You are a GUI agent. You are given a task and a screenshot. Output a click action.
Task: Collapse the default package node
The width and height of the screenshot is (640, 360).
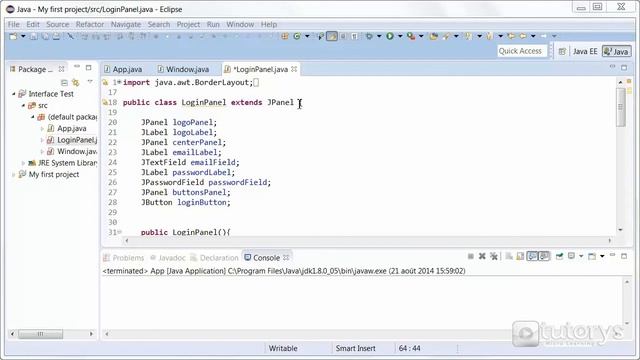(x=33, y=117)
